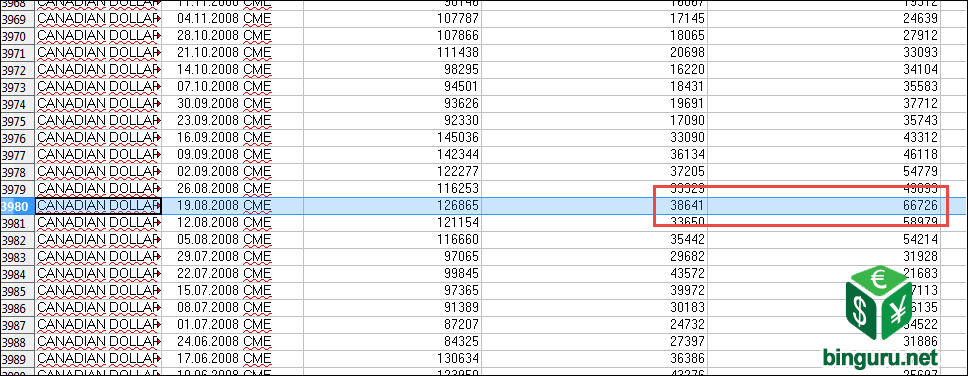
Task: Select the date cell 22.07.2008
Action: tap(232, 274)
